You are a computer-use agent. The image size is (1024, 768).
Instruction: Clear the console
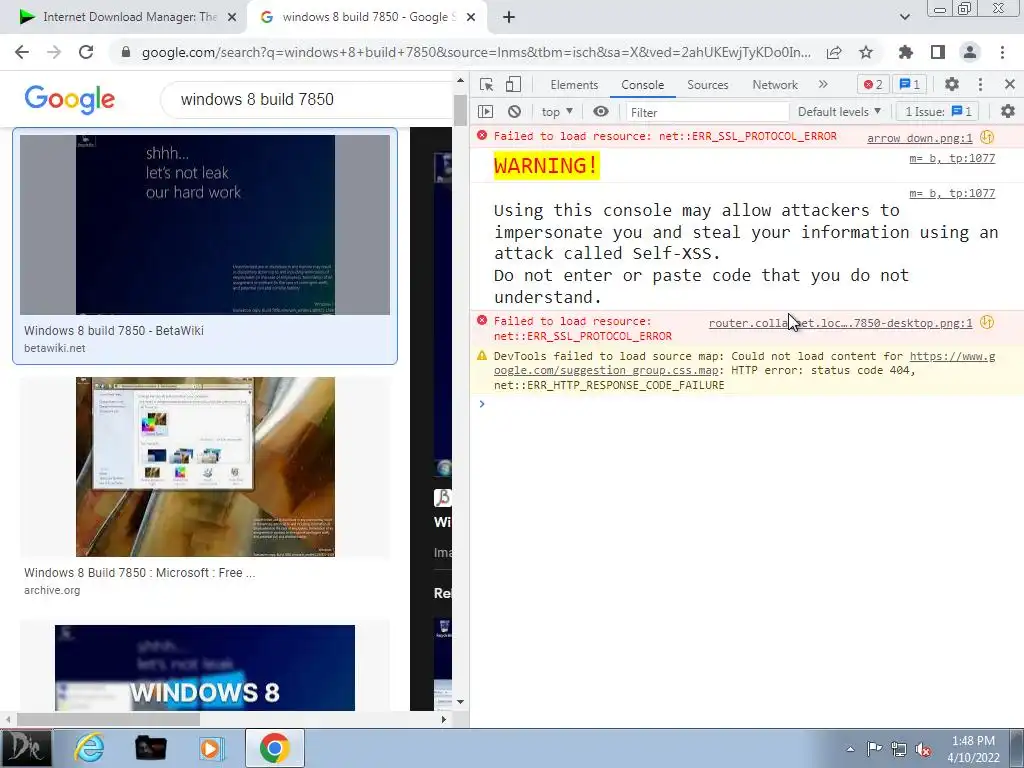point(515,112)
